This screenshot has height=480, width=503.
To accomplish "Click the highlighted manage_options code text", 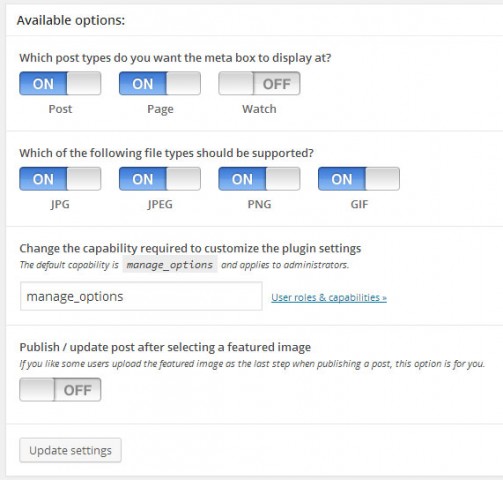I will (170, 265).
